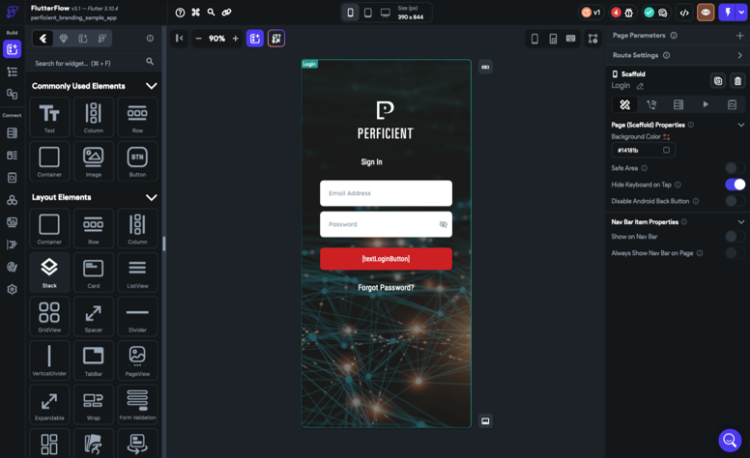Click the Forgot Password? text on canvas
Screen dimensions: 750x458
(x=386, y=287)
